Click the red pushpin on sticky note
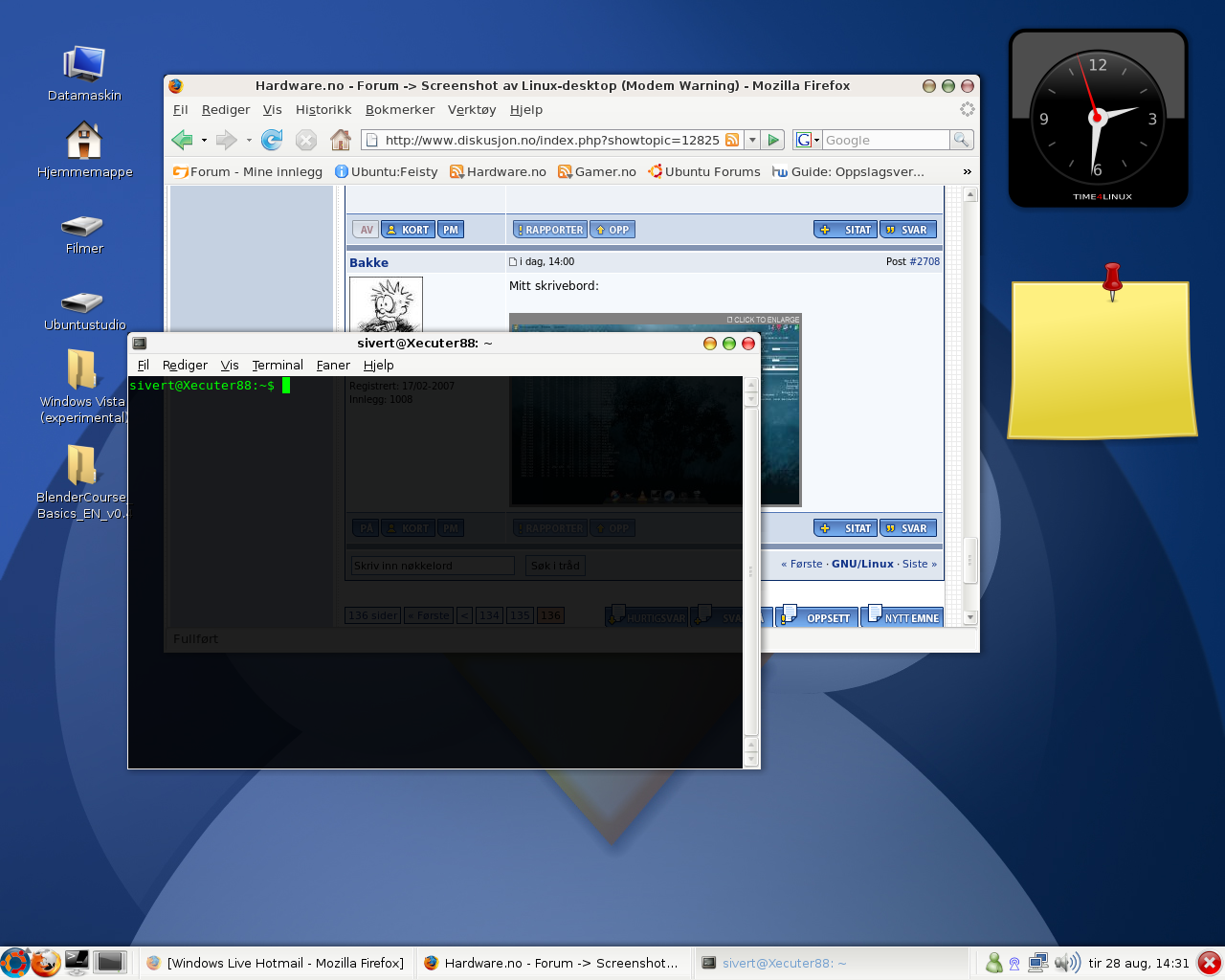 click(1112, 279)
